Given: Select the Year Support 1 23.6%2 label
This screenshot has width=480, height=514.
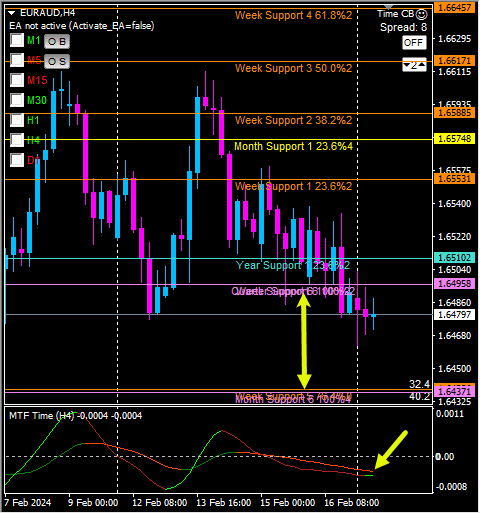Looking at the screenshot, I should pyautogui.click(x=293, y=265).
